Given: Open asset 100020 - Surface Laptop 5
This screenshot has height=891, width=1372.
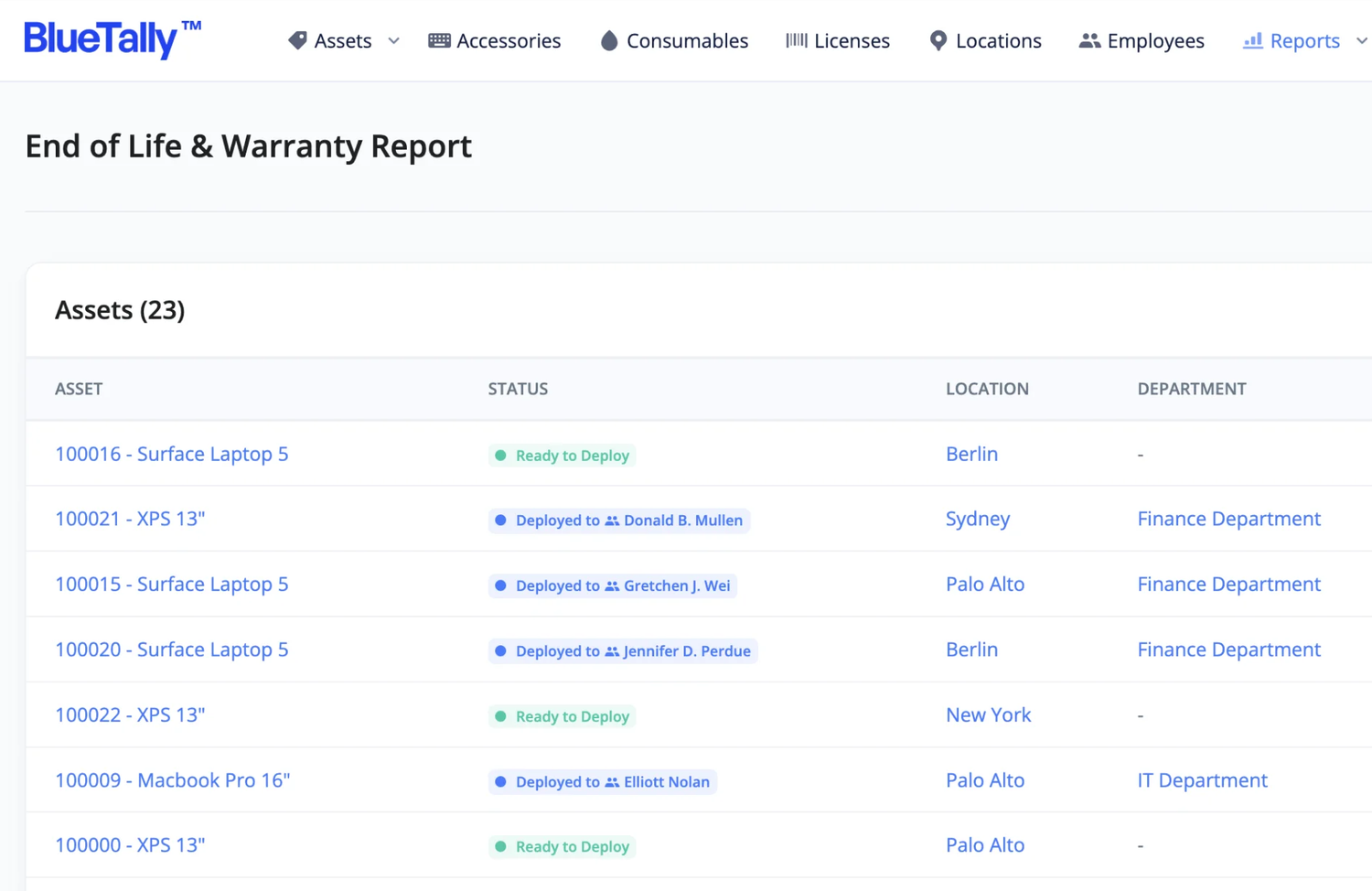Looking at the screenshot, I should tap(172, 649).
